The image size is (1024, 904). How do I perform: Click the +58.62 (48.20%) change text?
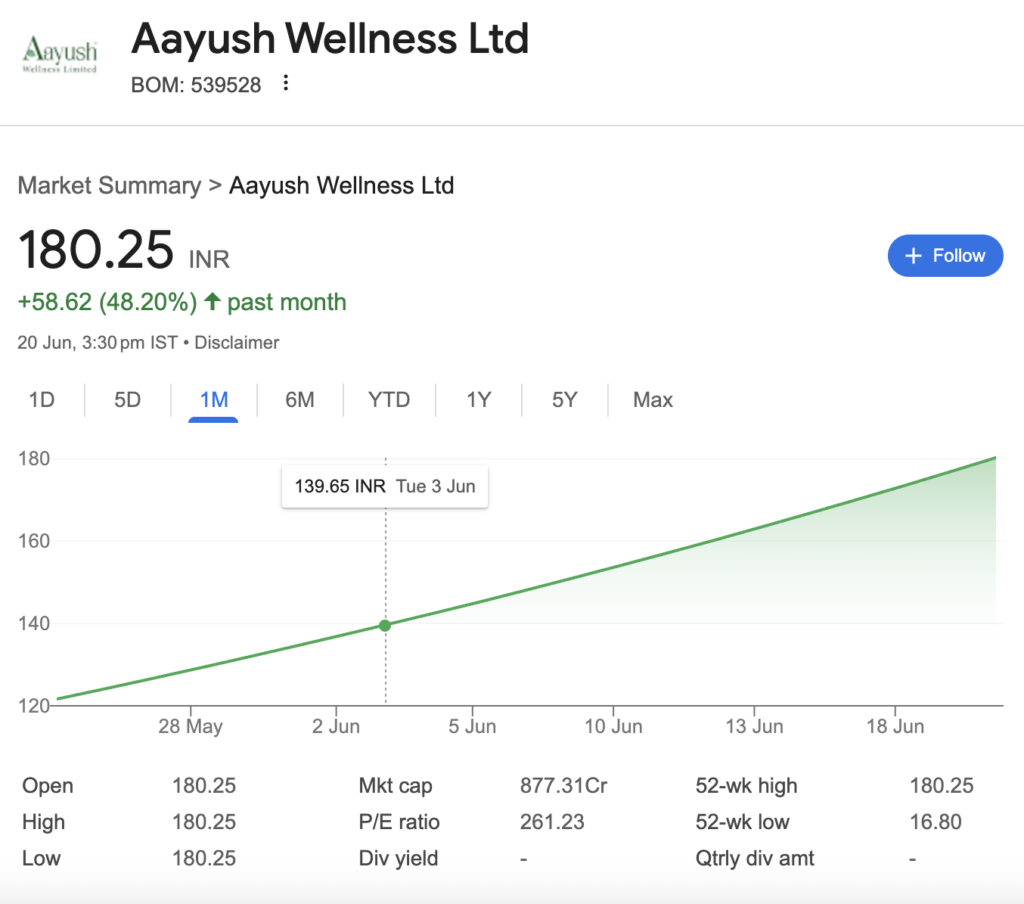click(x=107, y=302)
